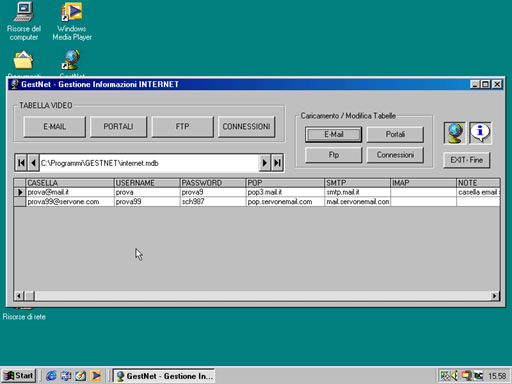Click the NOTE column header
512x384 pixels.
coord(478,183)
